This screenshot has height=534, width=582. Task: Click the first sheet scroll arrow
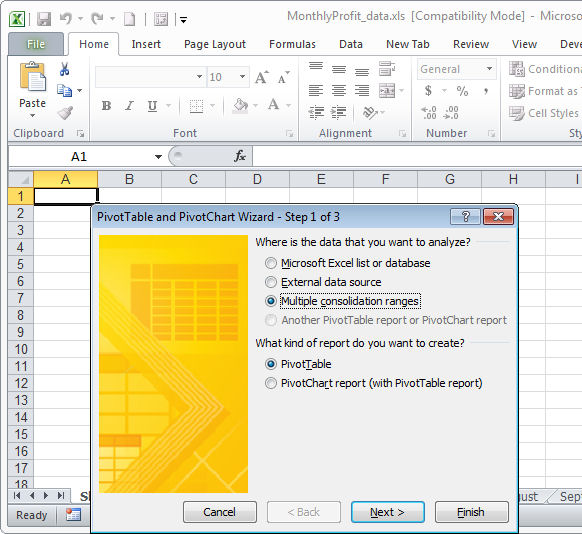[17, 495]
